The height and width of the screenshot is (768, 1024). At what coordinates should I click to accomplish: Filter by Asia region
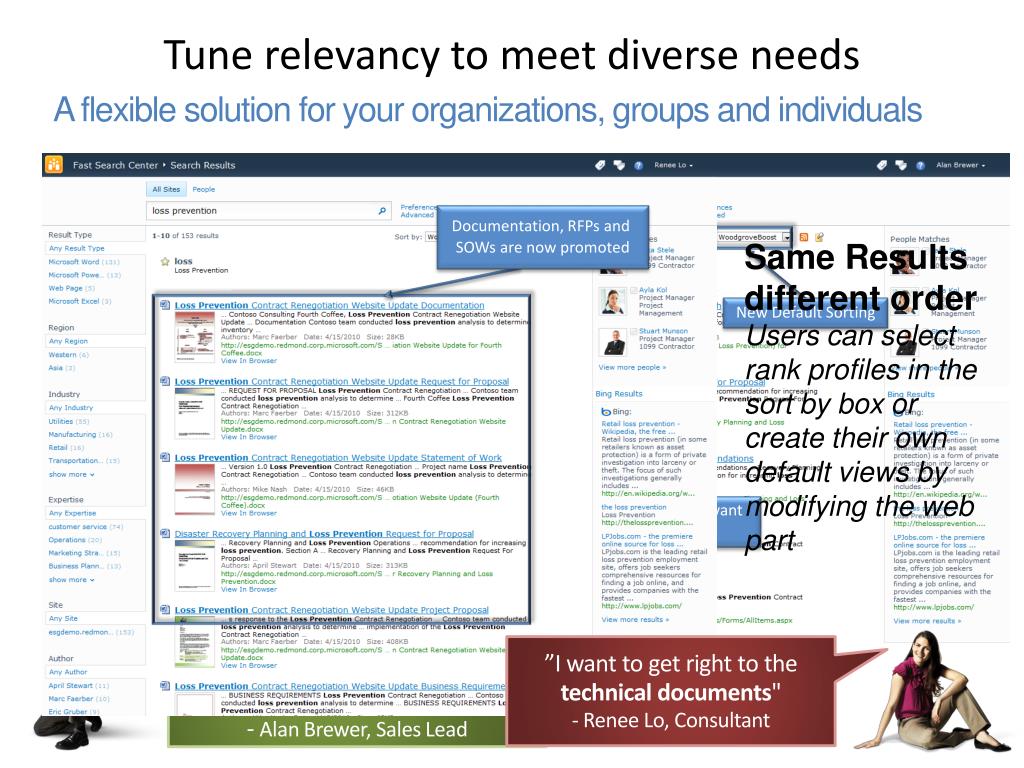click(x=62, y=368)
